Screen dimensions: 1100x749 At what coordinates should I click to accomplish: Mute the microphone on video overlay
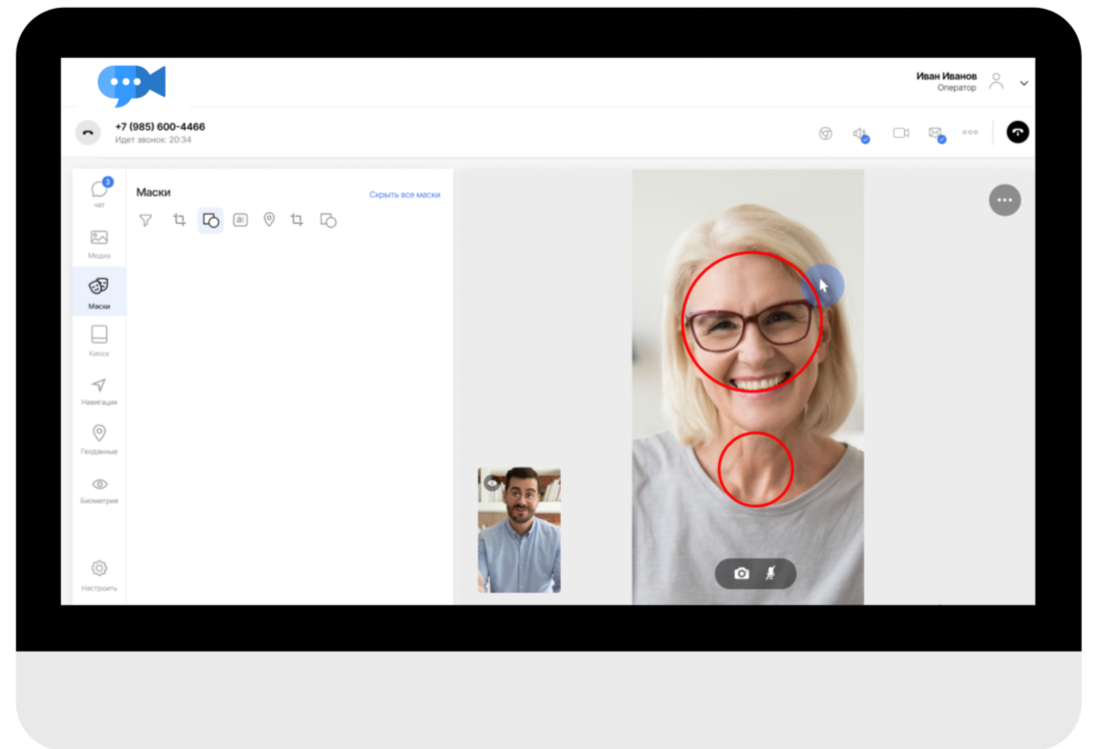coord(770,573)
